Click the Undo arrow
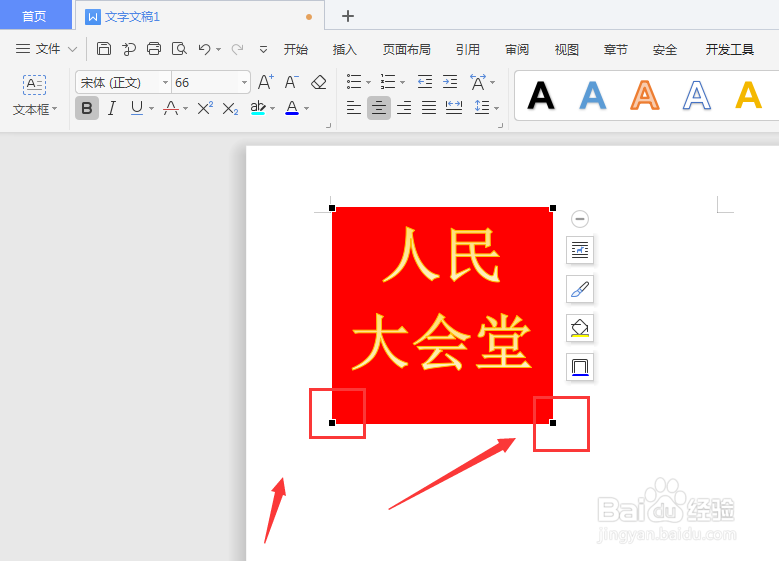The image size is (779, 561). coord(204,49)
